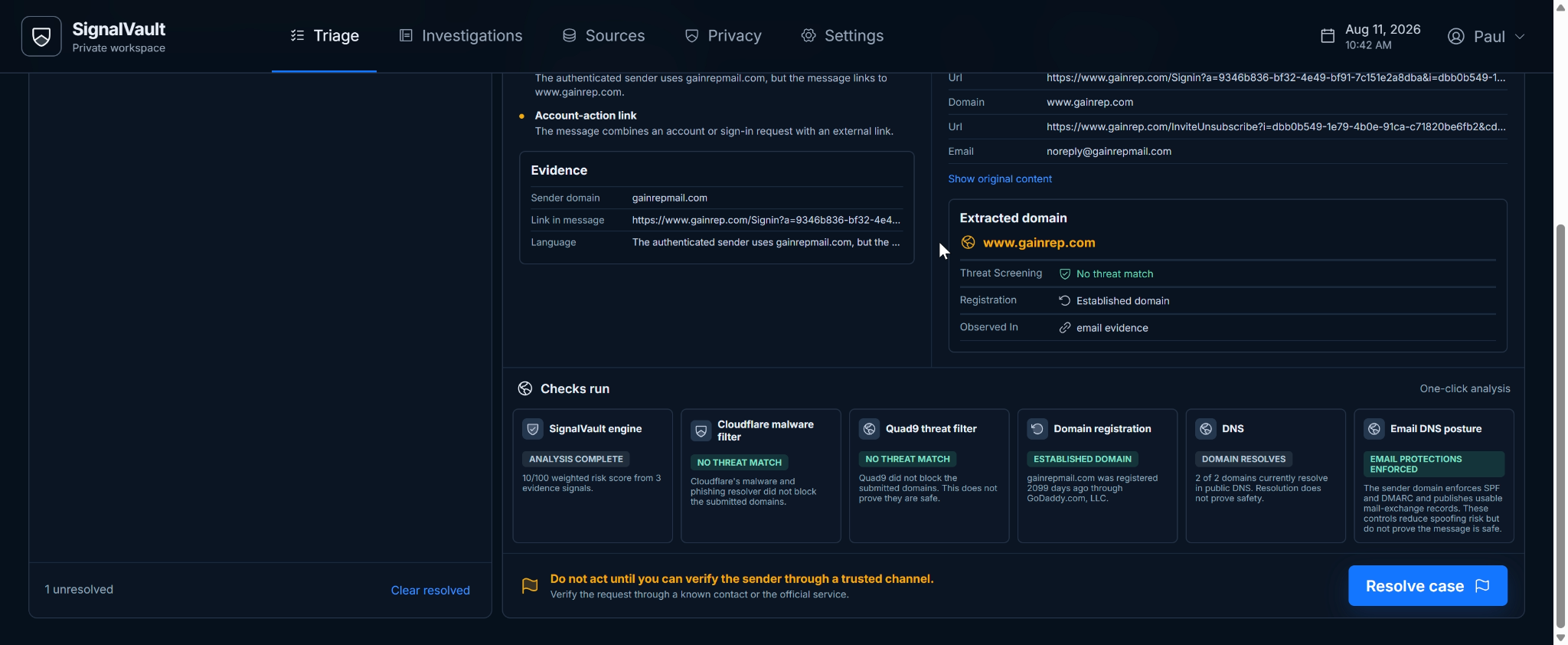Image resolution: width=1568 pixels, height=645 pixels.
Task: Click the Cloudflare NO THREAT MATCH badge
Action: click(x=739, y=463)
